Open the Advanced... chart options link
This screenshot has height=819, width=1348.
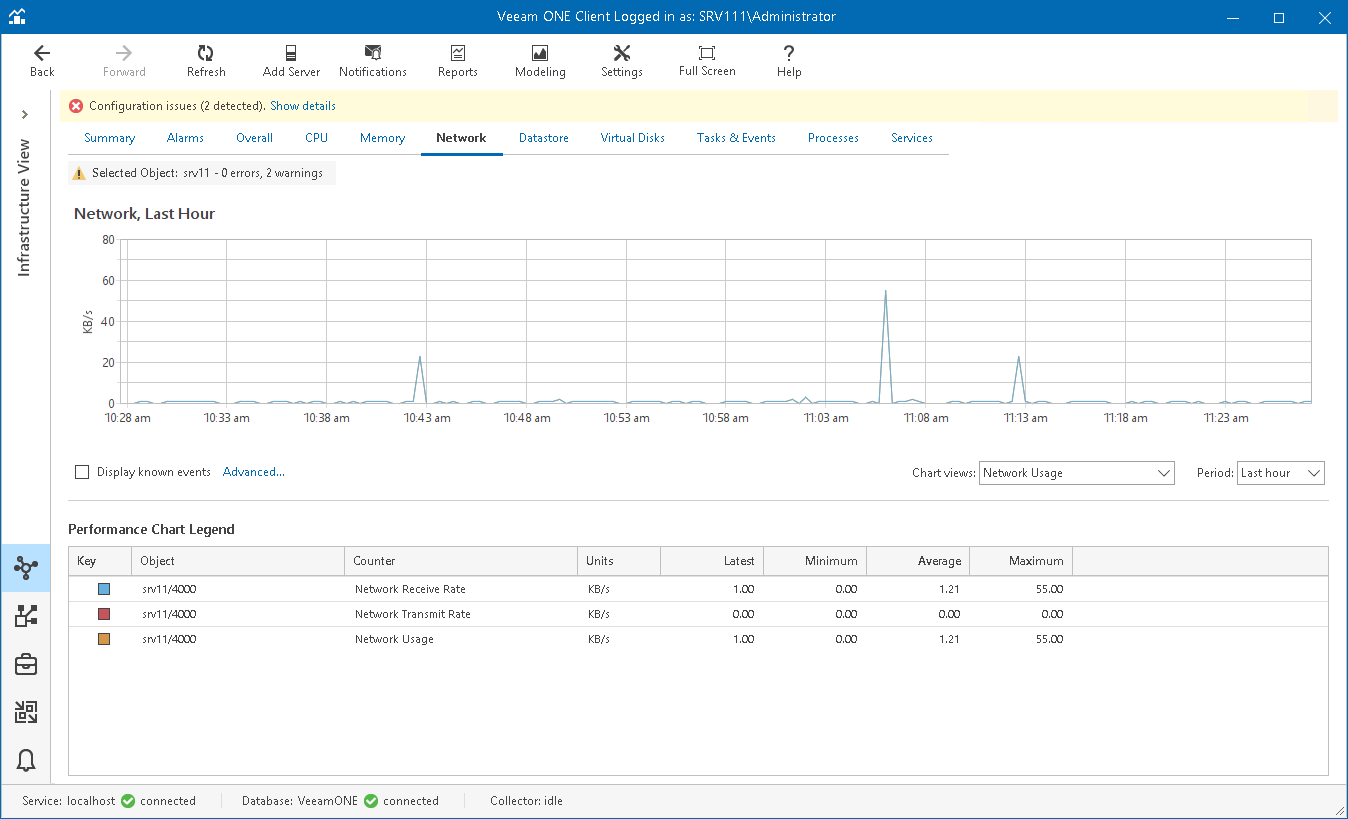point(254,472)
